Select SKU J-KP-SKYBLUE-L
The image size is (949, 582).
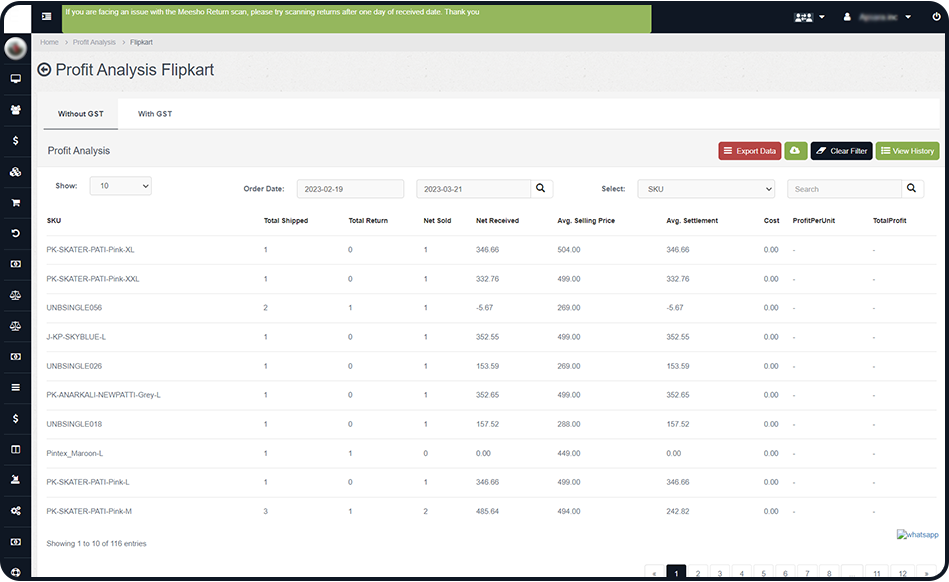pos(76,337)
